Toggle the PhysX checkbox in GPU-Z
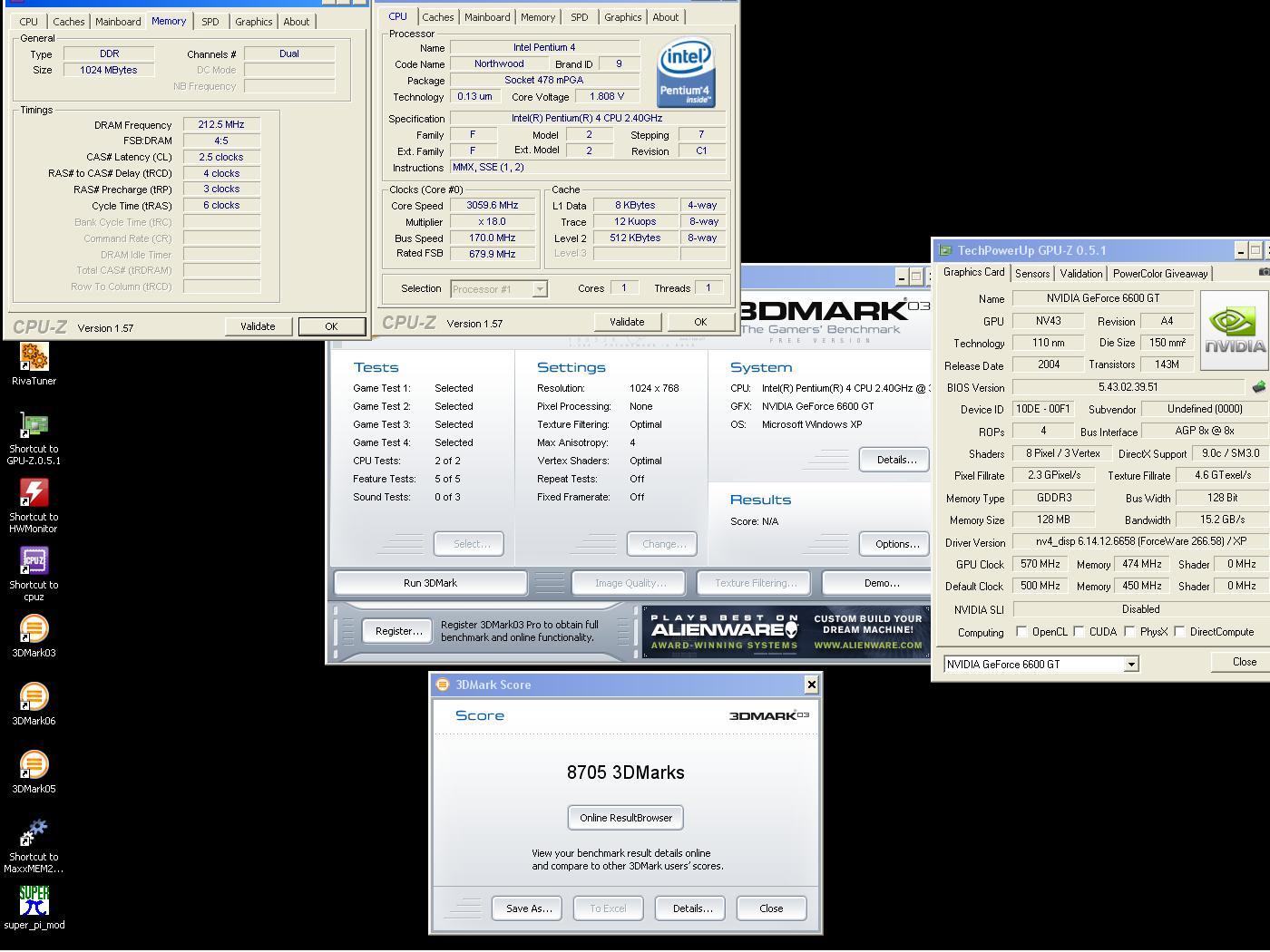The image size is (1270, 952). tap(1129, 631)
